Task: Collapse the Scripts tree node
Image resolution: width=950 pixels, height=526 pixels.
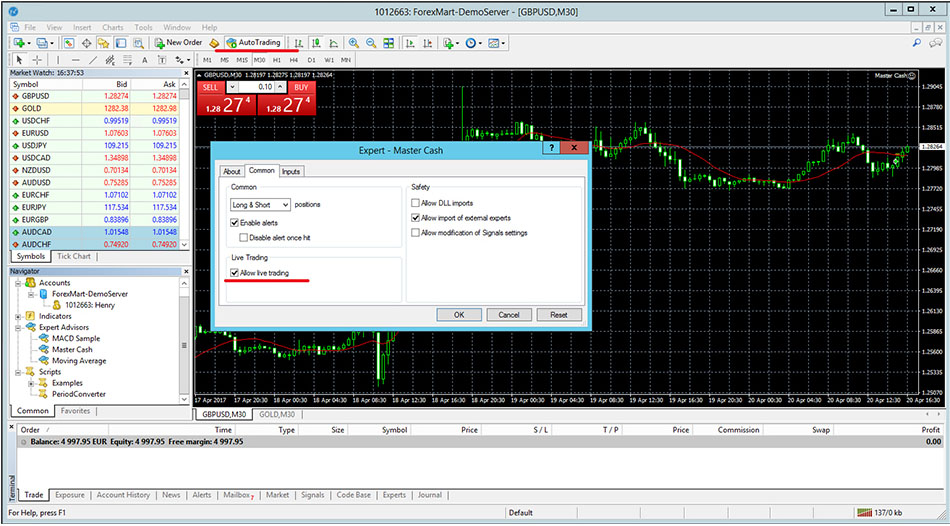Action: 18,372
